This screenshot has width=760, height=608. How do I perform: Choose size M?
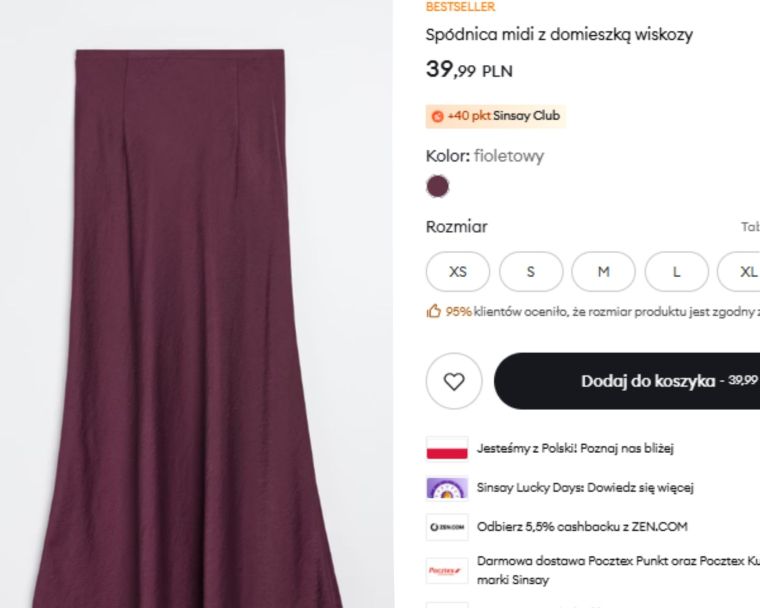(603, 272)
